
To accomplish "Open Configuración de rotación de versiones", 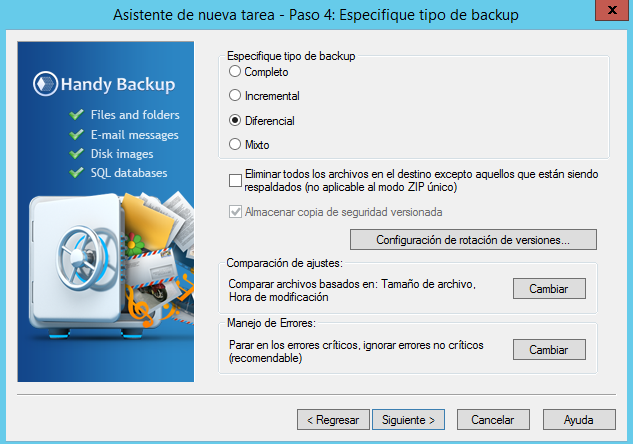I will [x=472, y=240].
